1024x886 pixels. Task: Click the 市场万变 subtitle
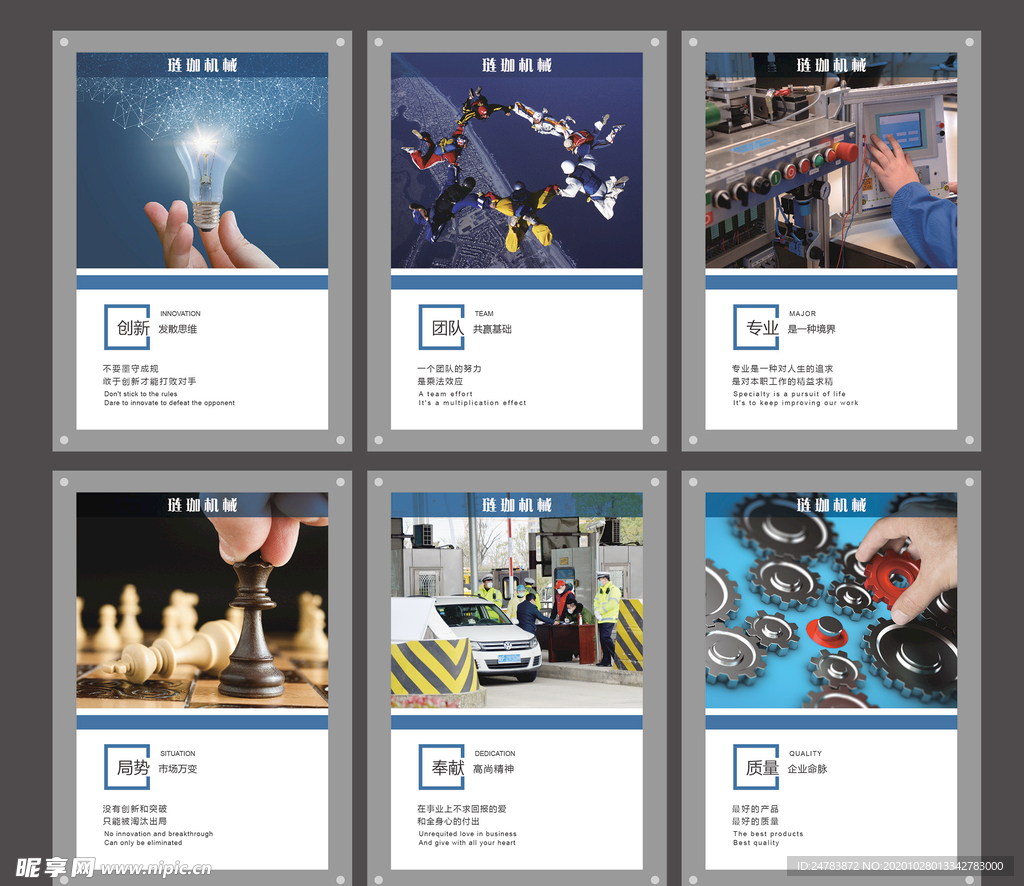pos(178,769)
